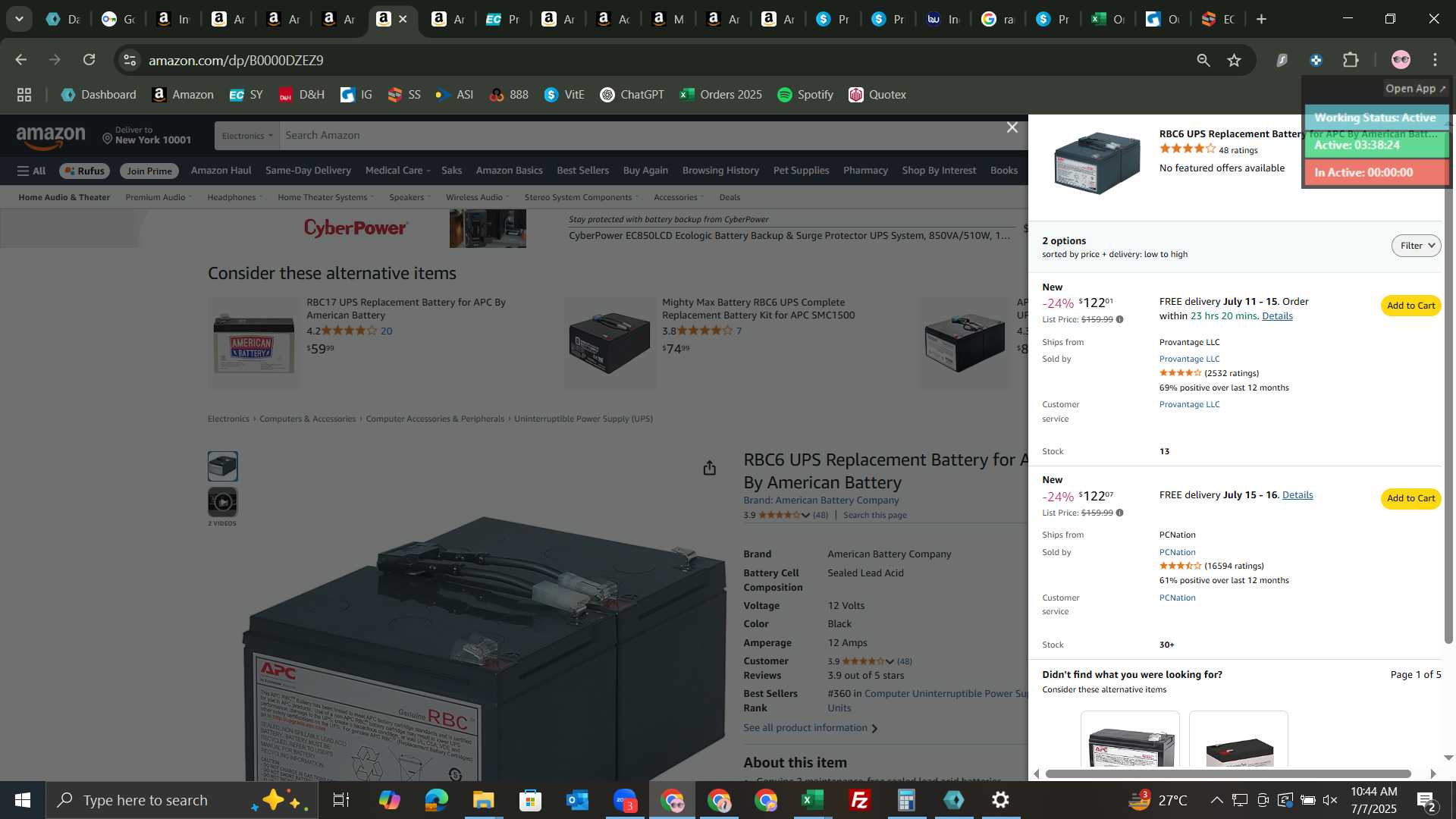Screen dimensions: 1456x819
Task: Click the share icon on product image
Action: click(x=709, y=468)
